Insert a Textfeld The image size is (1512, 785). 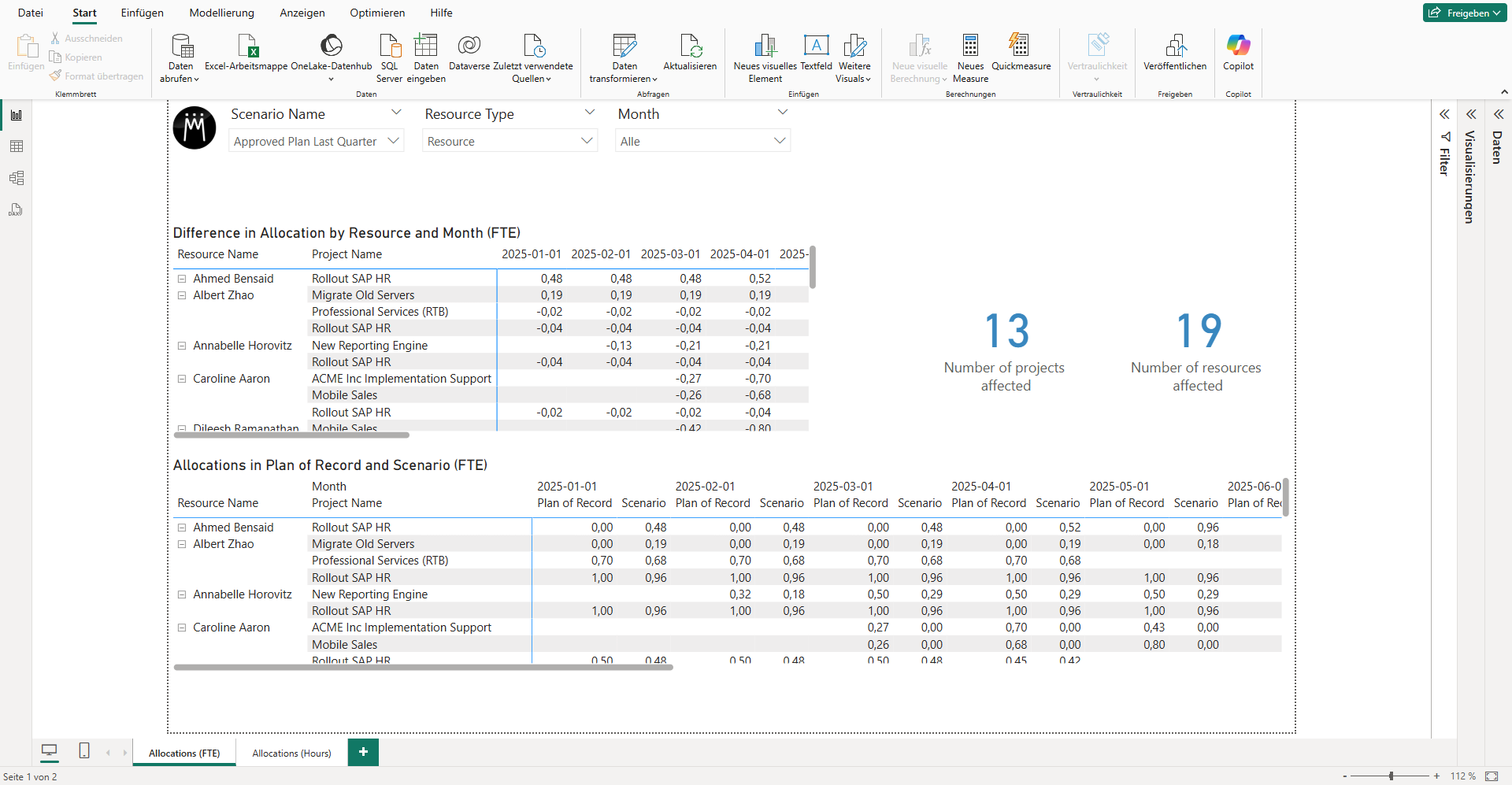tap(816, 53)
